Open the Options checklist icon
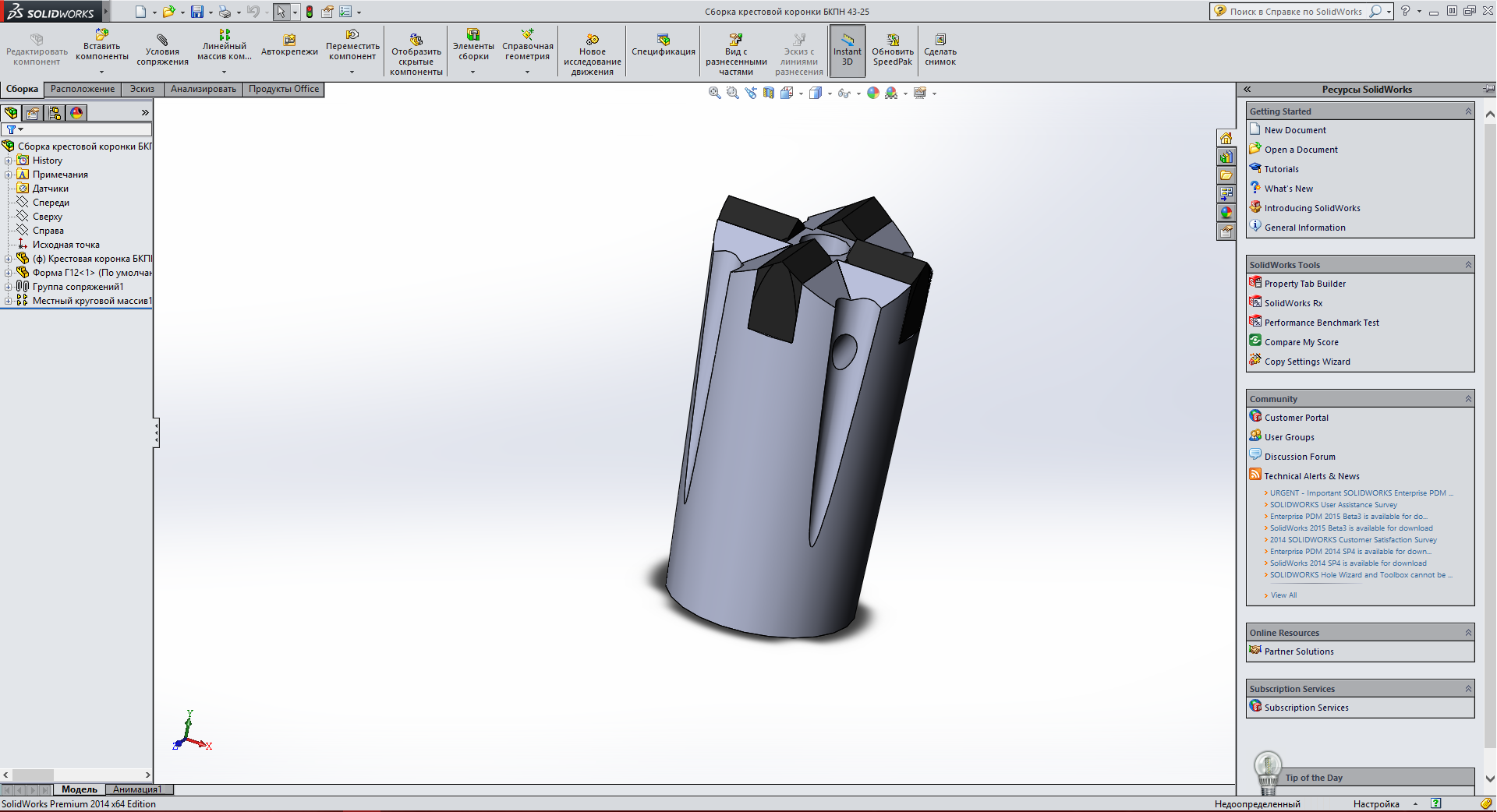The width and height of the screenshot is (1497, 812). point(345,12)
